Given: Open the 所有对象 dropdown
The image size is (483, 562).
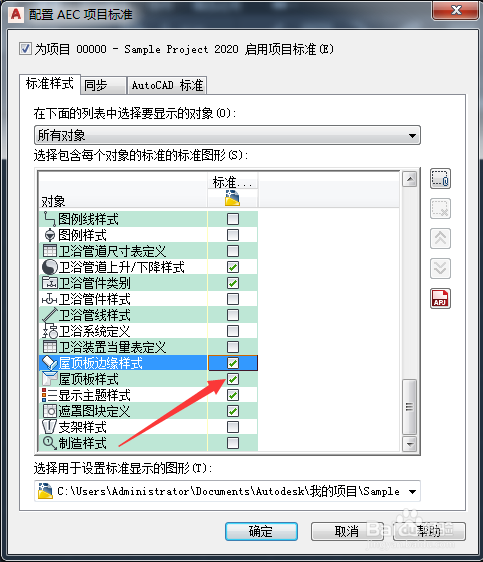Looking at the screenshot, I should tap(227, 135).
